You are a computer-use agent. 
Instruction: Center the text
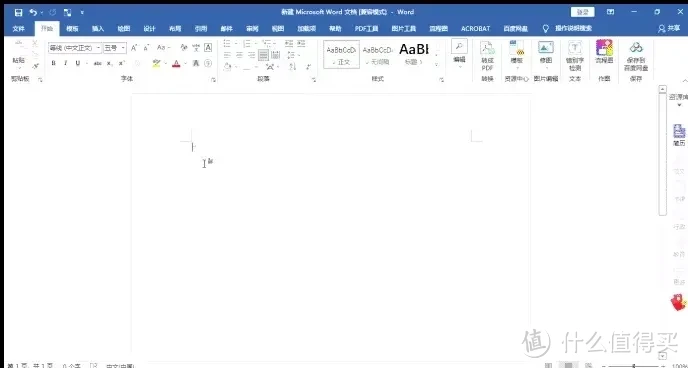239,55
